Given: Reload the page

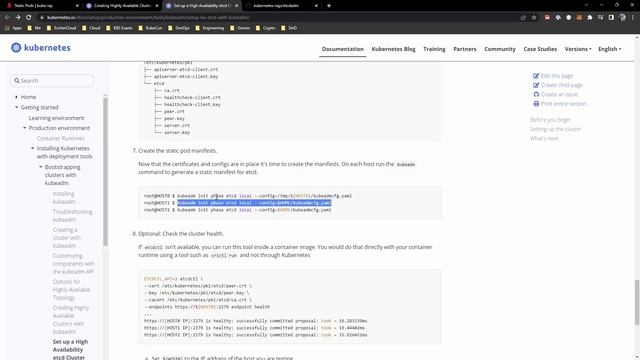Looking at the screenshot, I should pyautogui.click(x=29, y=18).
